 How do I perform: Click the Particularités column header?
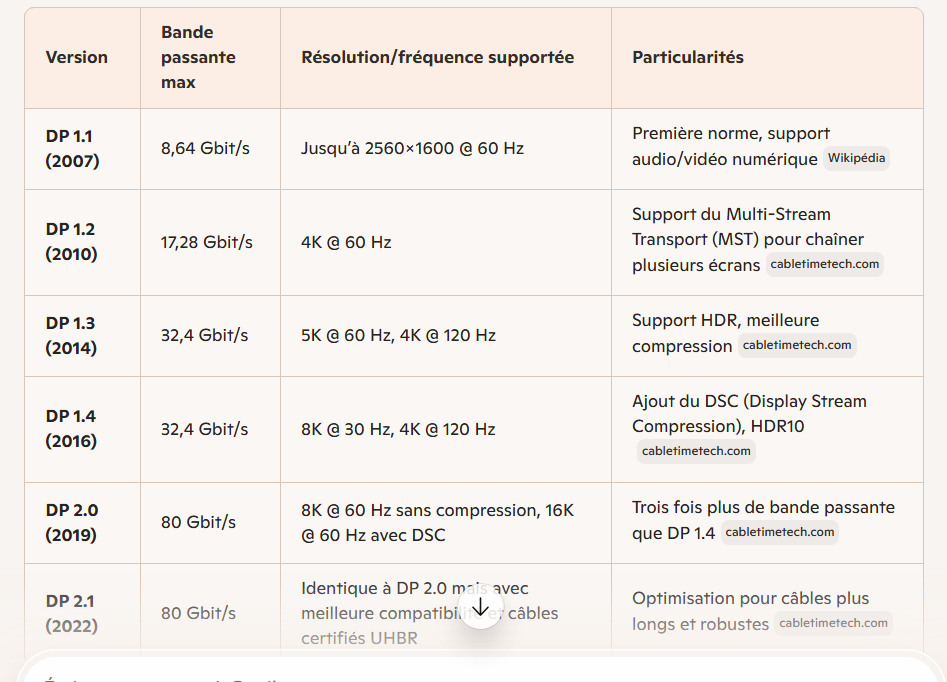[688, 57]
